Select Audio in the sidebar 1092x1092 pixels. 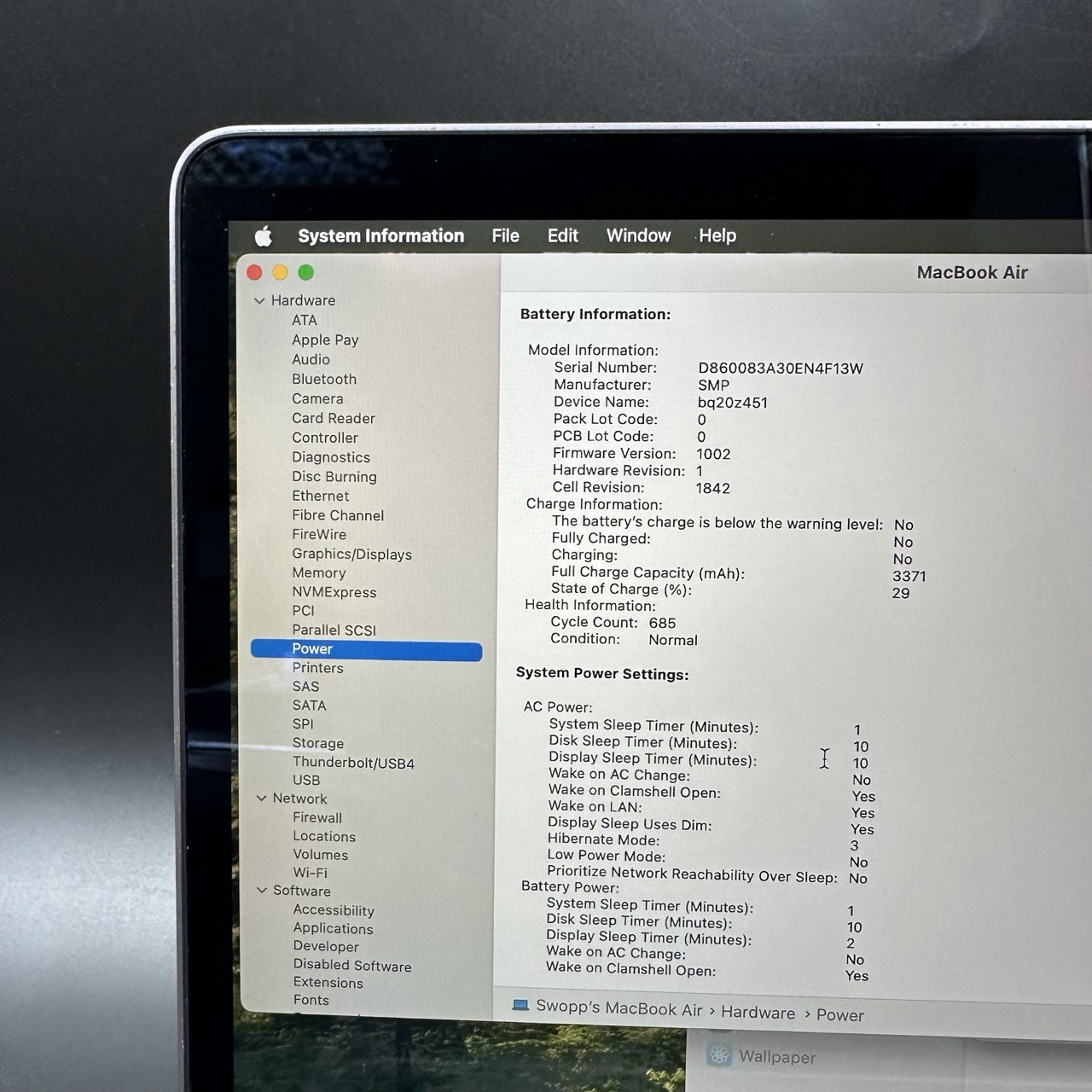click(x=311, y=359)
